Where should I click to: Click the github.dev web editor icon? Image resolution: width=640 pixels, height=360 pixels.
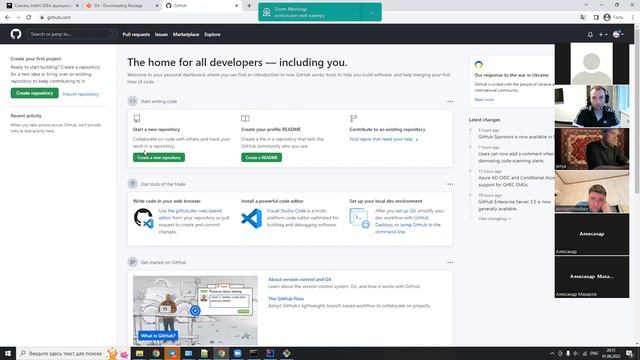(143, 218)
